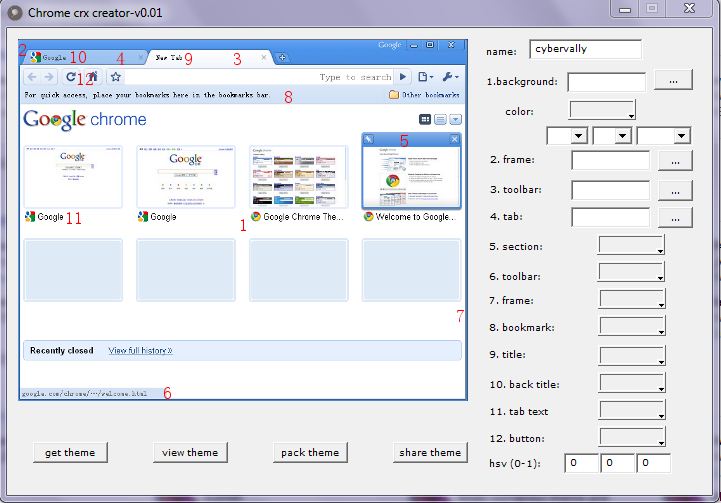This screenshot has width=721, height=503.
Task: Click the view theme button
Action: pyautogui.click(x=190, y=452)
